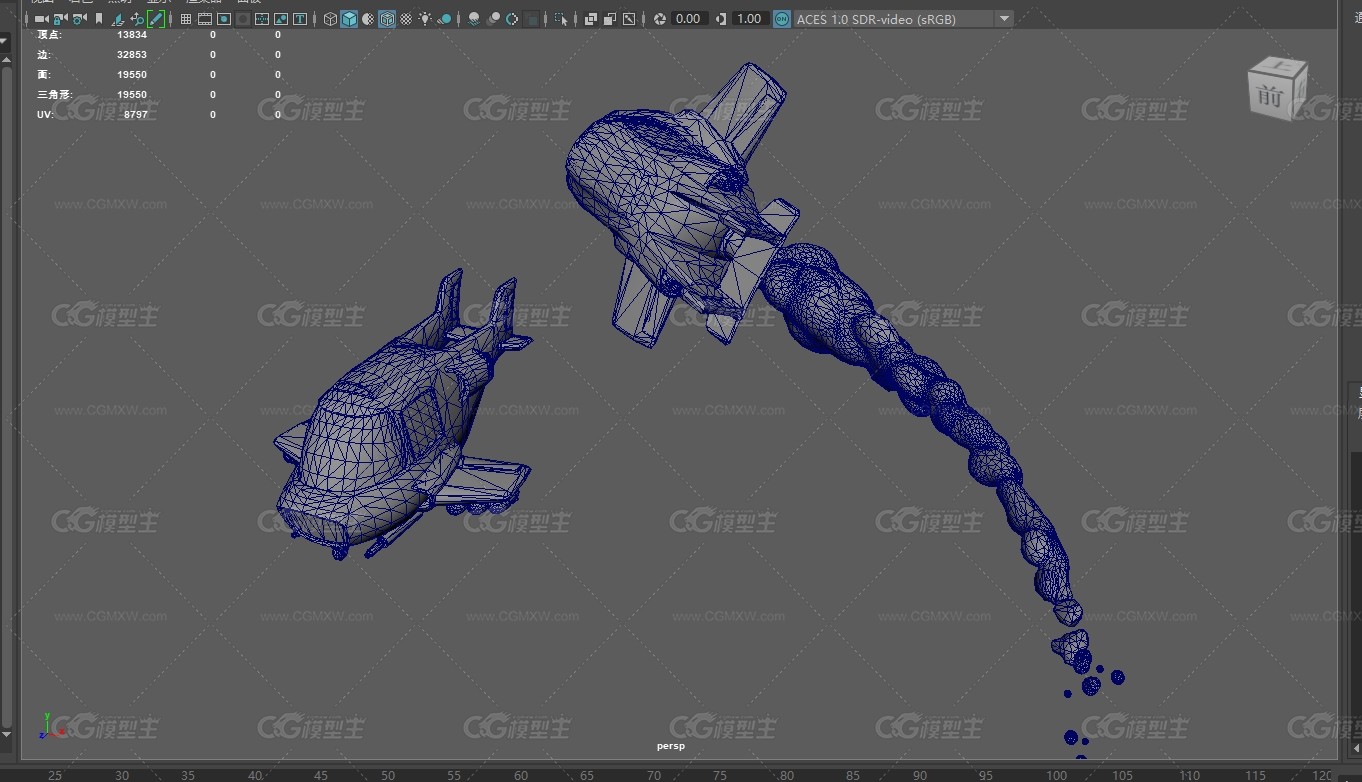Toggle Wireframe on Shaded icon
Image resolution: width=1362 pixels, height=782 pixels.
[387, 19]
